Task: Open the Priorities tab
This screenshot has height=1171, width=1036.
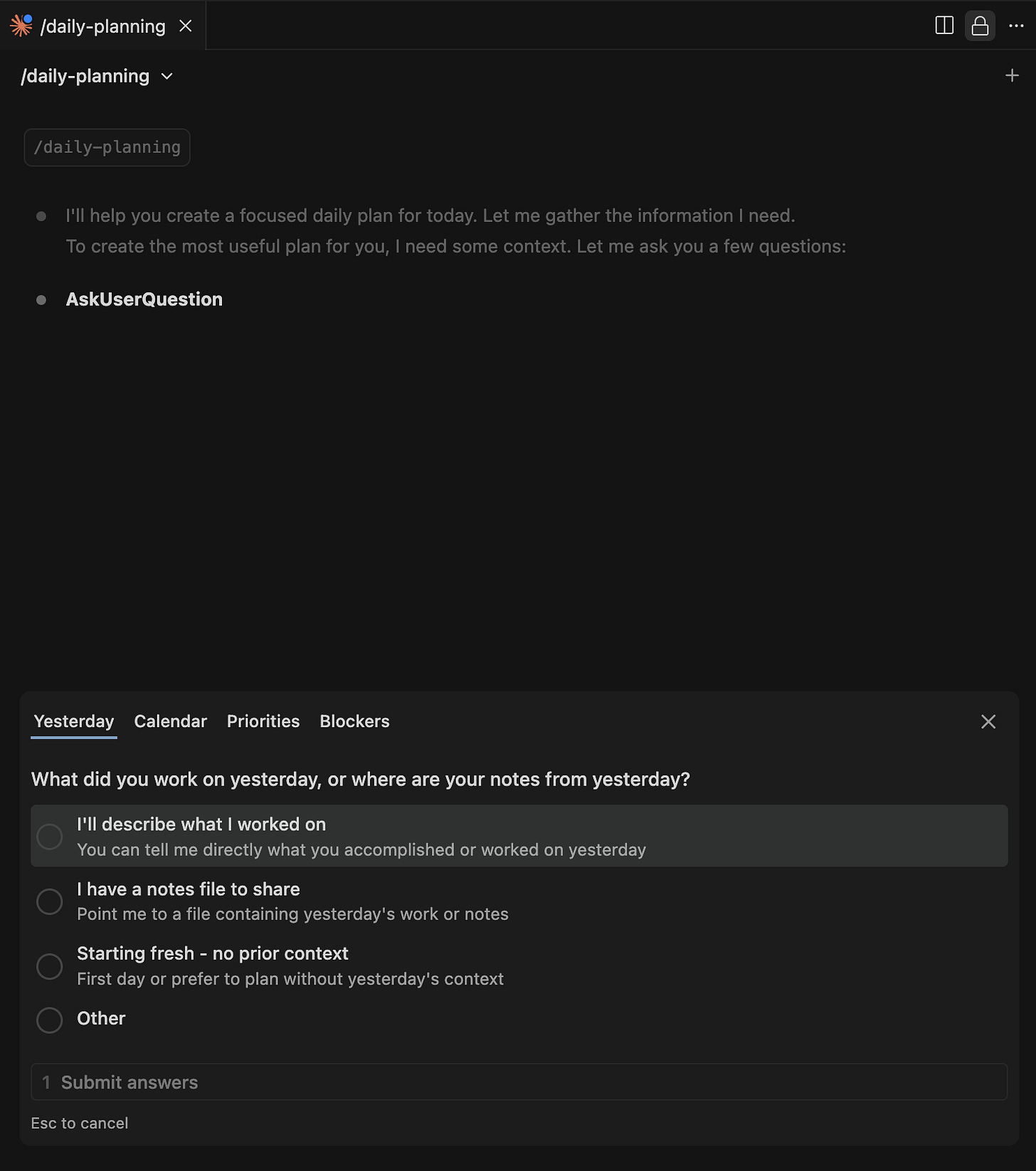Action: pyautogui.click(x=263, y=721)
